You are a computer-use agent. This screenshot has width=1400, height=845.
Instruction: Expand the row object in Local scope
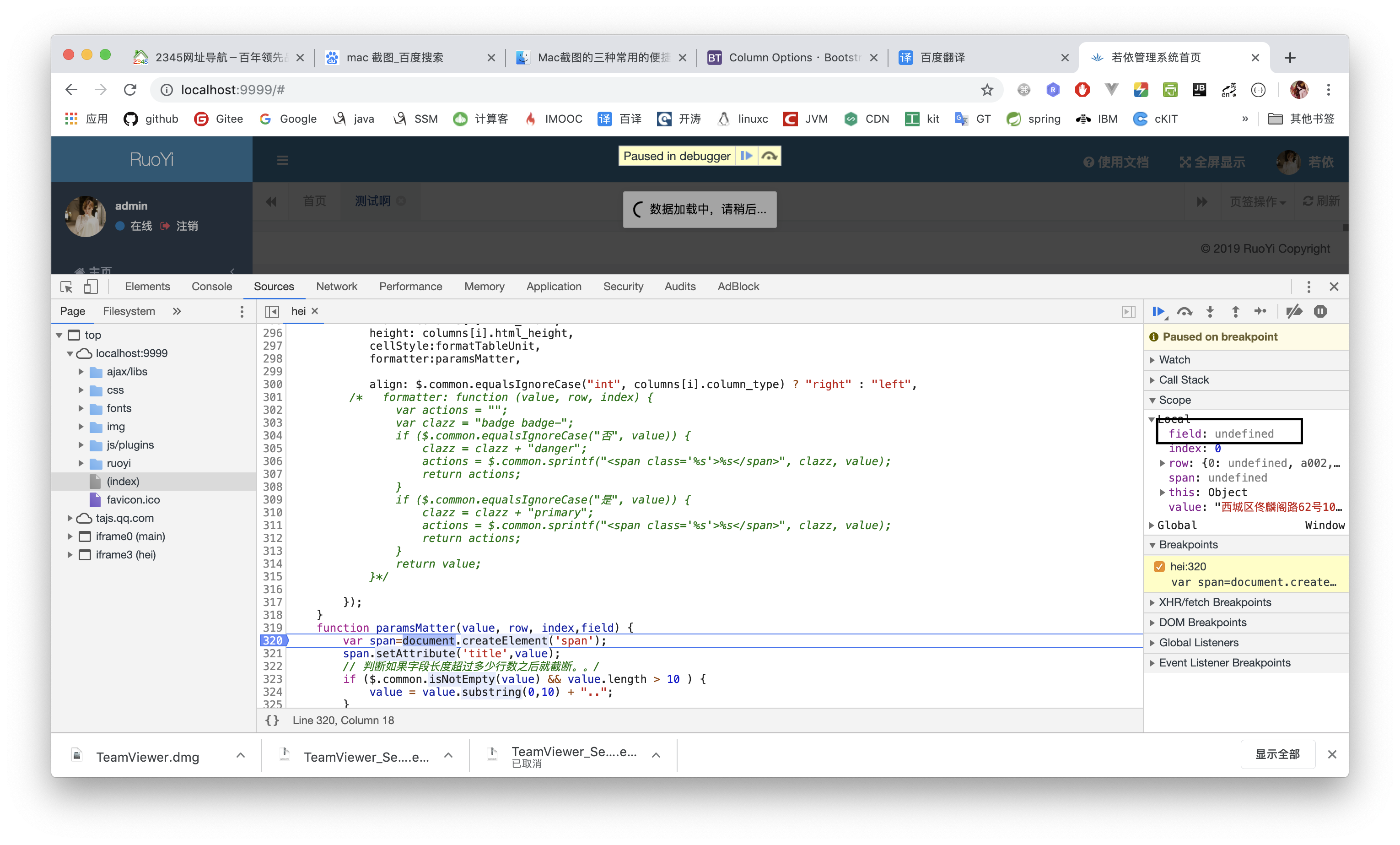click(x=1163, y=463)
